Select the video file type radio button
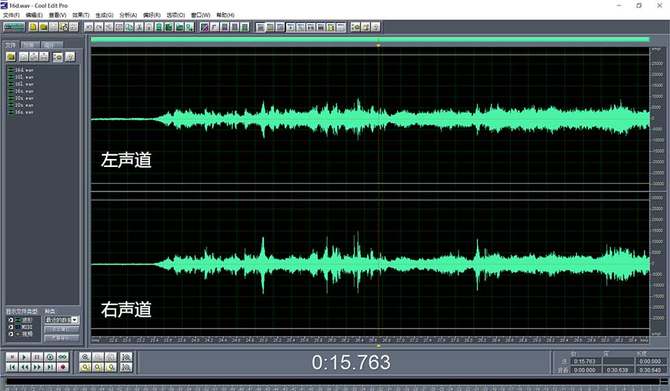This screenshot has height=391, width=670. click(11, 334)
